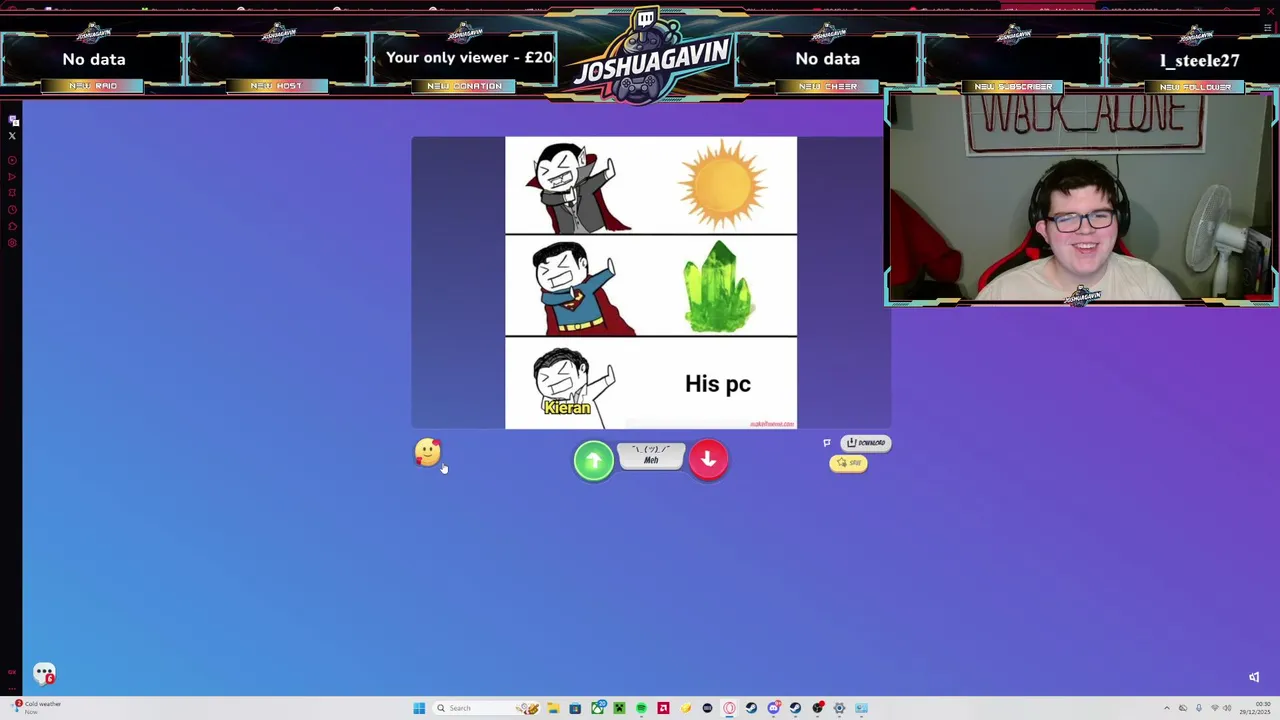
Task: Open Windows Start menu
Action: point(419,708)
